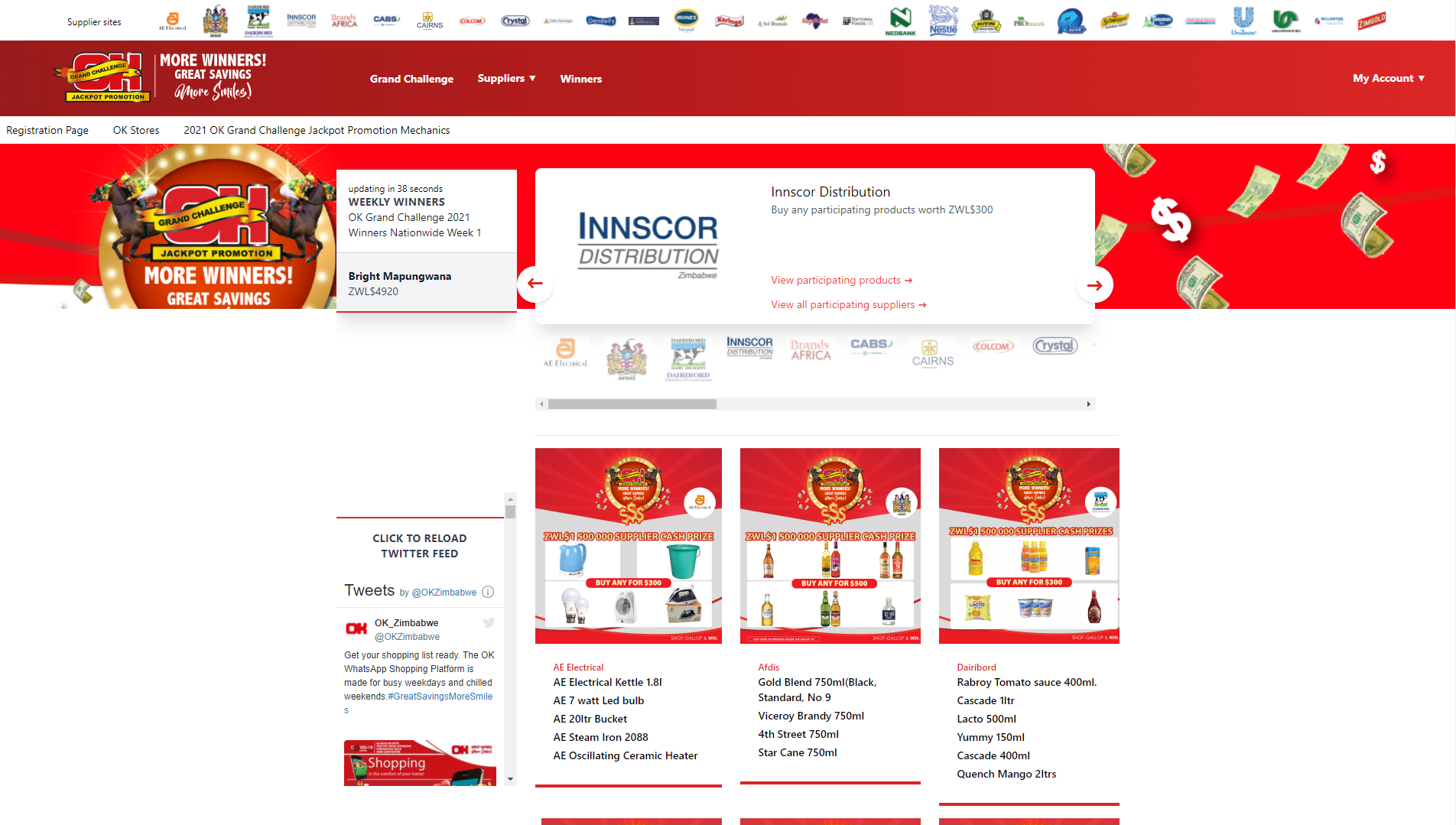
Task: Click the Nestle logo in supplier strip
Action: pos(943,21)
